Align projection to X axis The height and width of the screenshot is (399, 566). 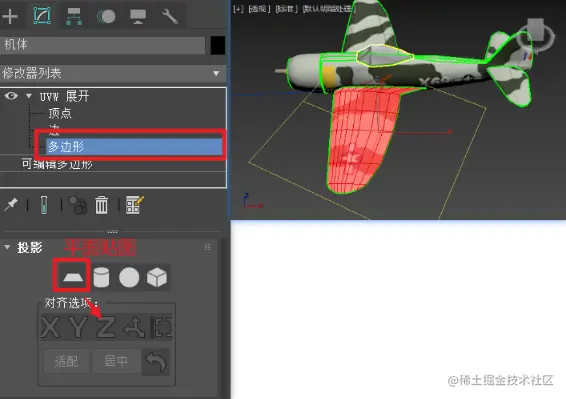(x=51, y=328)
